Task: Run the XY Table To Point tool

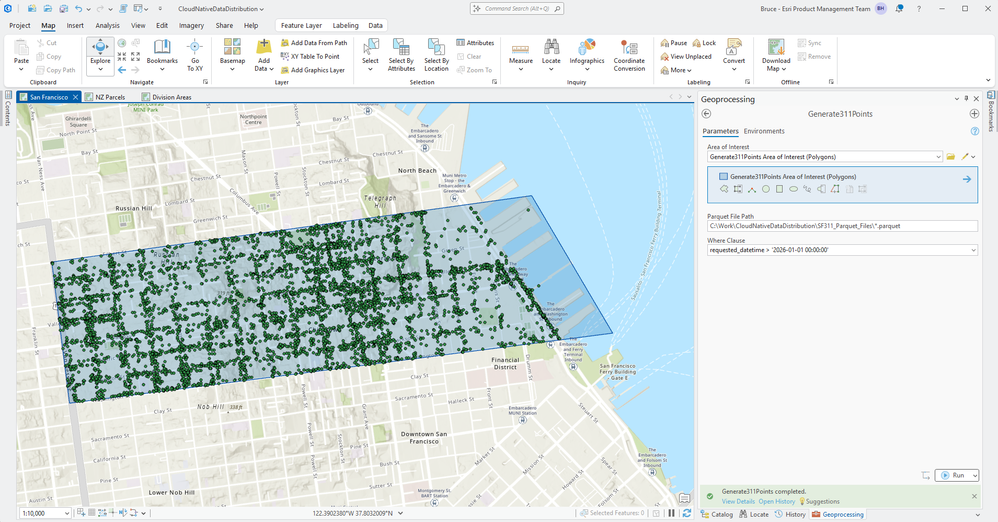Action: coord(311,56)
